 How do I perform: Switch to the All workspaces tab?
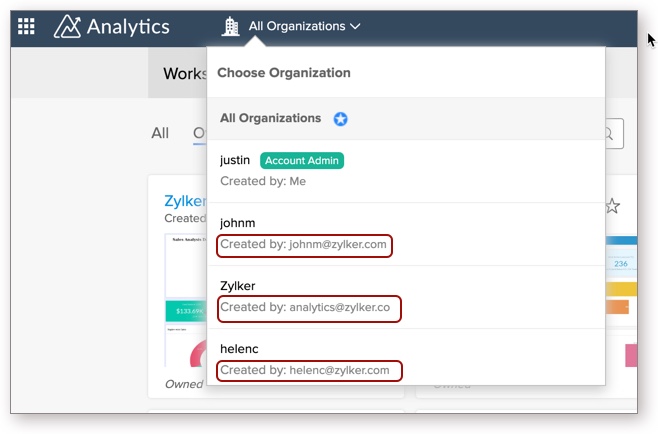[x=160, y=133]
